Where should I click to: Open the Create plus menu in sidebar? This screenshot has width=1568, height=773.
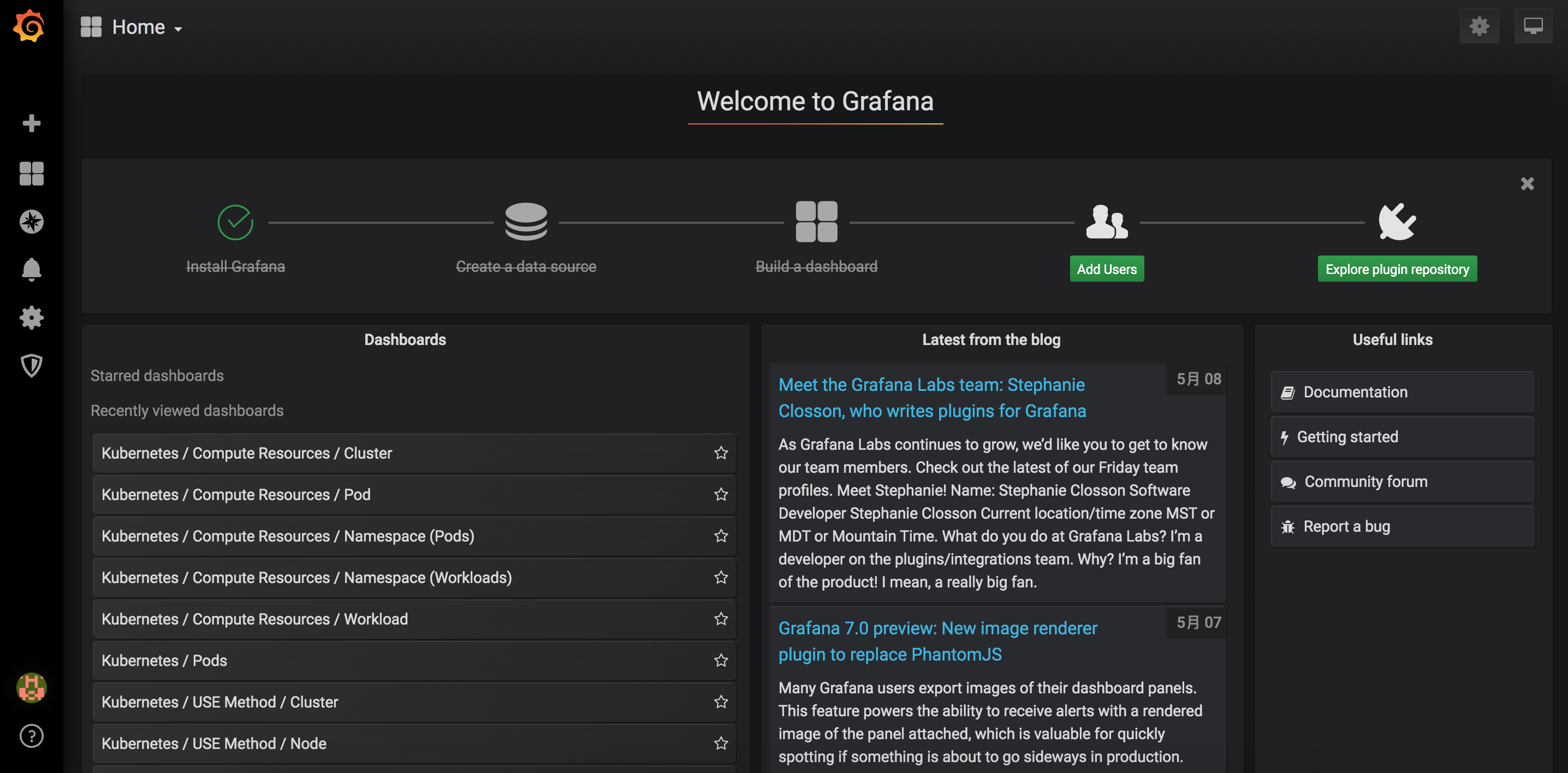click(31, 123)
